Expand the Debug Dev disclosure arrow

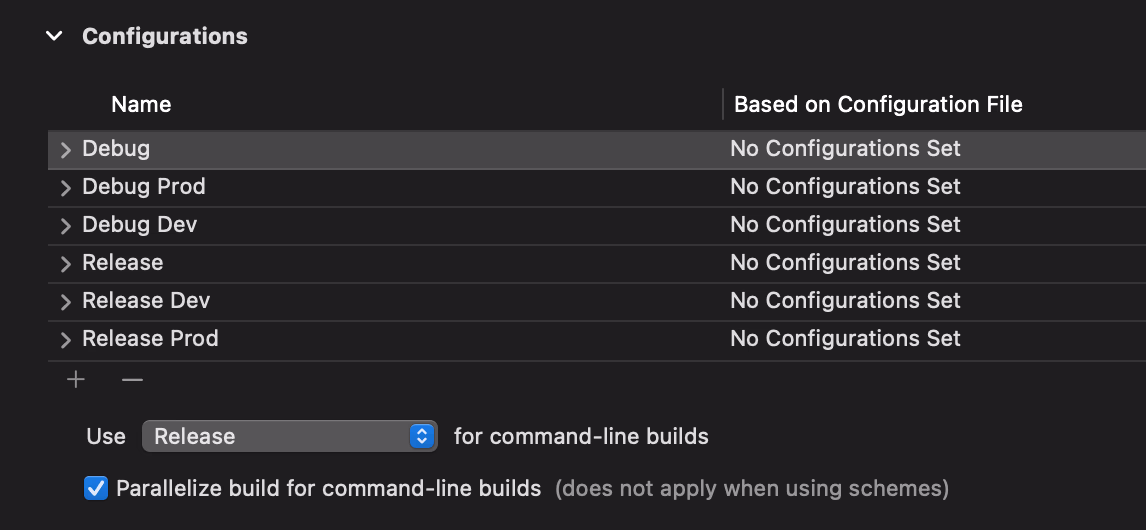click(66, 226)
